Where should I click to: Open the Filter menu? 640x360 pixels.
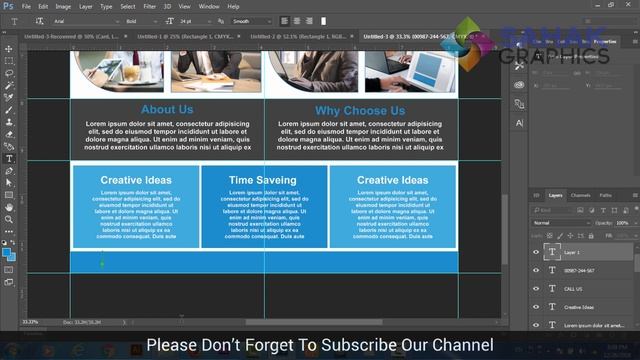click(149, 7)
